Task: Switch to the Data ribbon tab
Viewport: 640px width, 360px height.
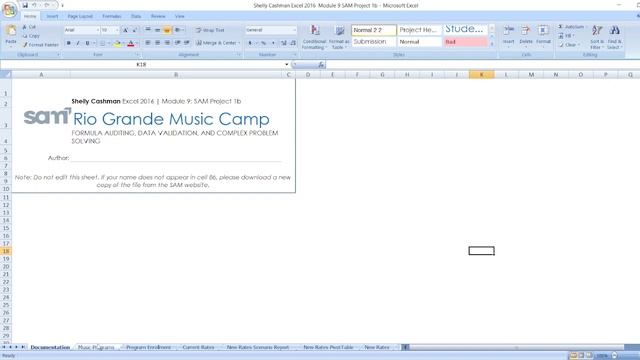Action: click(136, 16)
